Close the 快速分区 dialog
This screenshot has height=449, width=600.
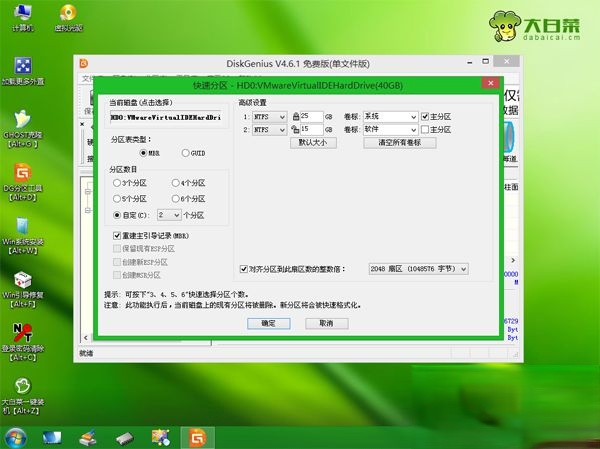pyautogui.click(x=491, y=83)
